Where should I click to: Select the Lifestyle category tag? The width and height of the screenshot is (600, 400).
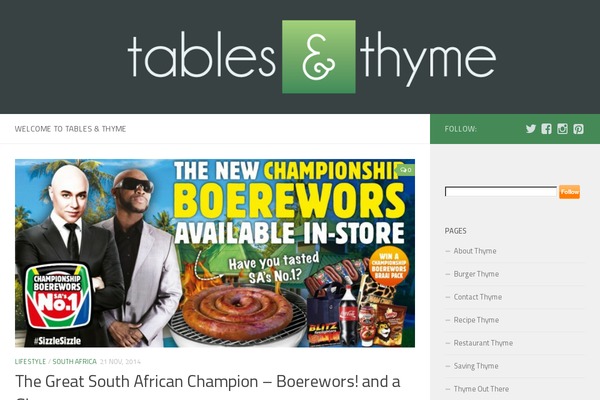(x=30, y=361)
